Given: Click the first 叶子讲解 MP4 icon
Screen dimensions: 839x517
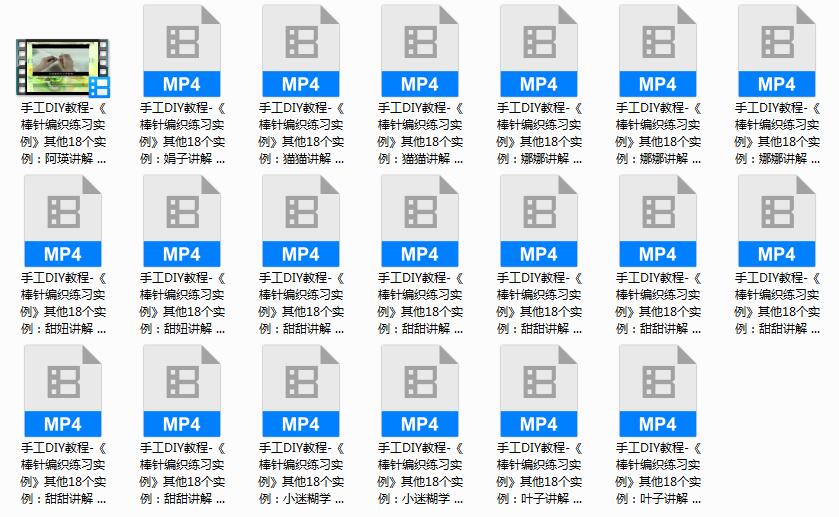Looking at the screenshot, I should tap(539, 392).
